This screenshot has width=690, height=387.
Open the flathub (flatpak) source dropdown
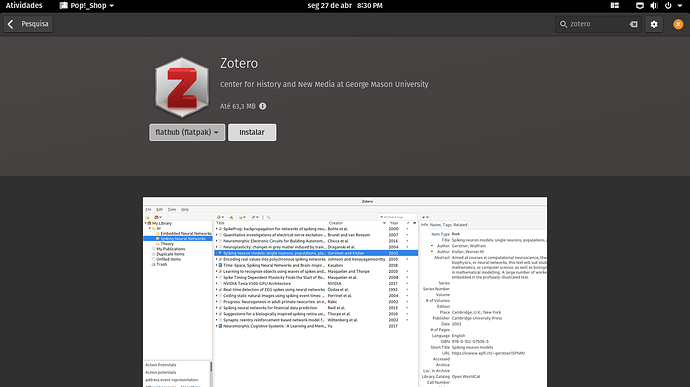tap(187, 132)
